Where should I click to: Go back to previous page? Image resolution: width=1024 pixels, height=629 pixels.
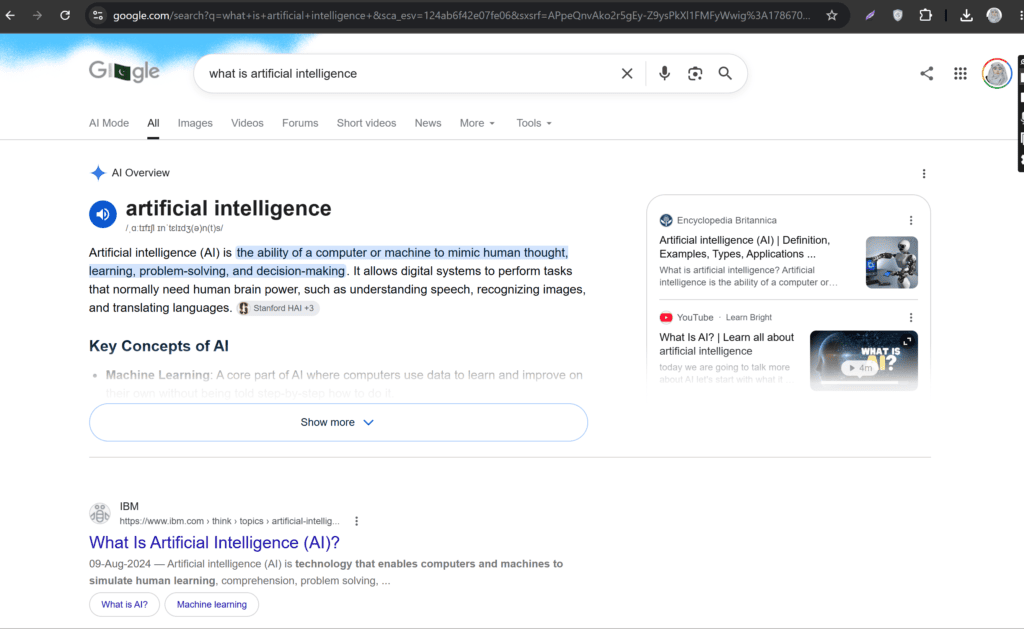pos(10,15)
